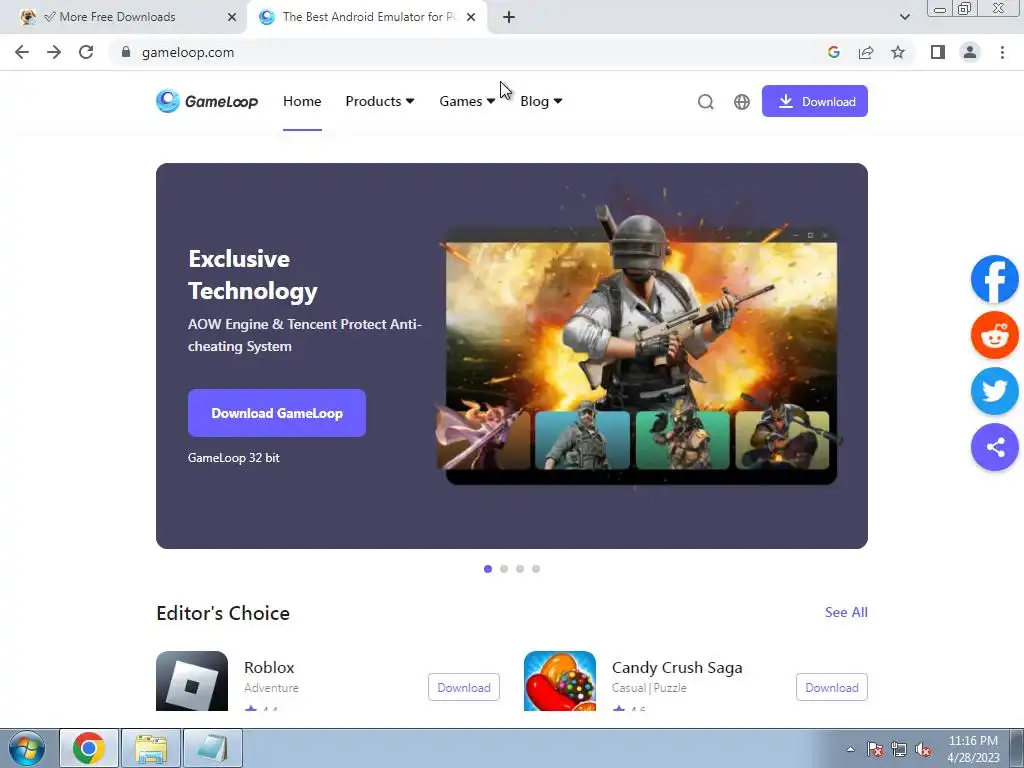
Task: Open the Chrome three-dot menu
Action: [1002, 52]
